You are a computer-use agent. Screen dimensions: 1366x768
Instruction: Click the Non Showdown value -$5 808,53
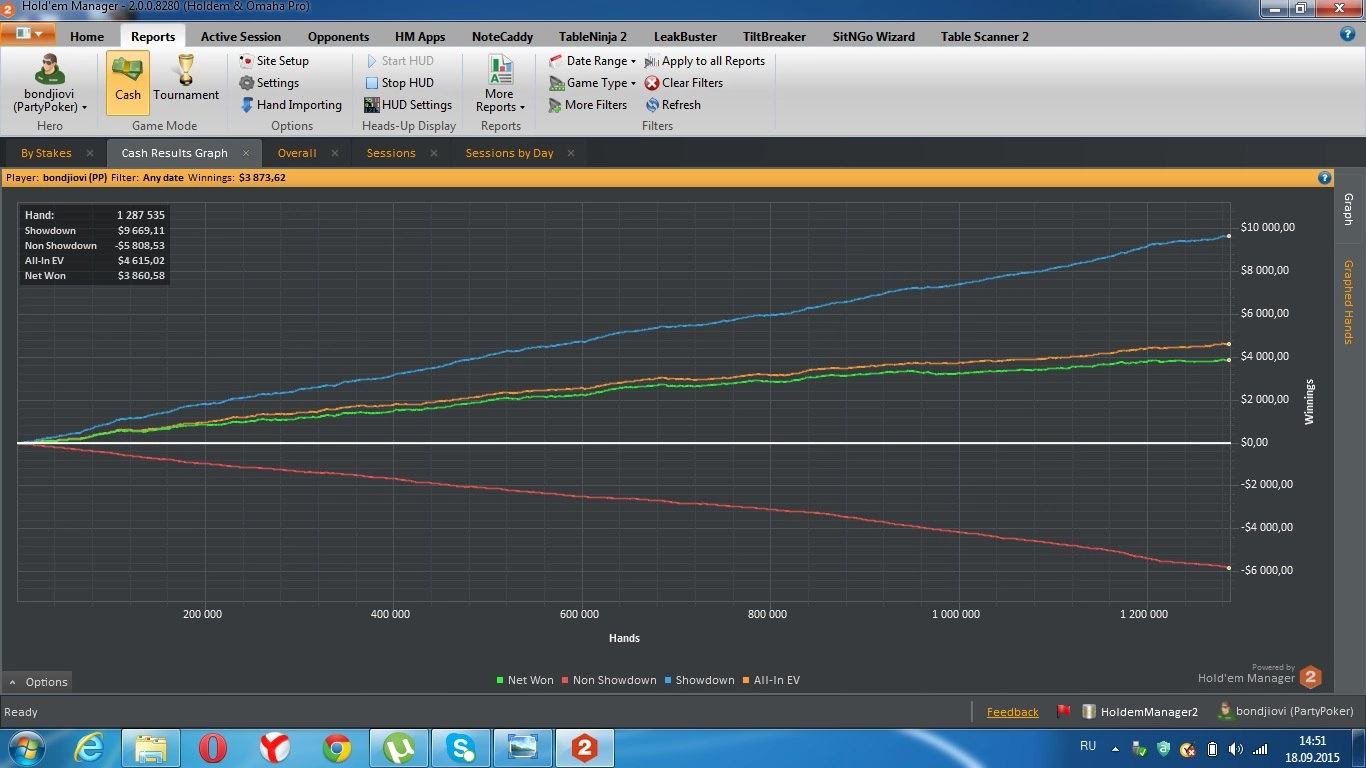(140, 245)
